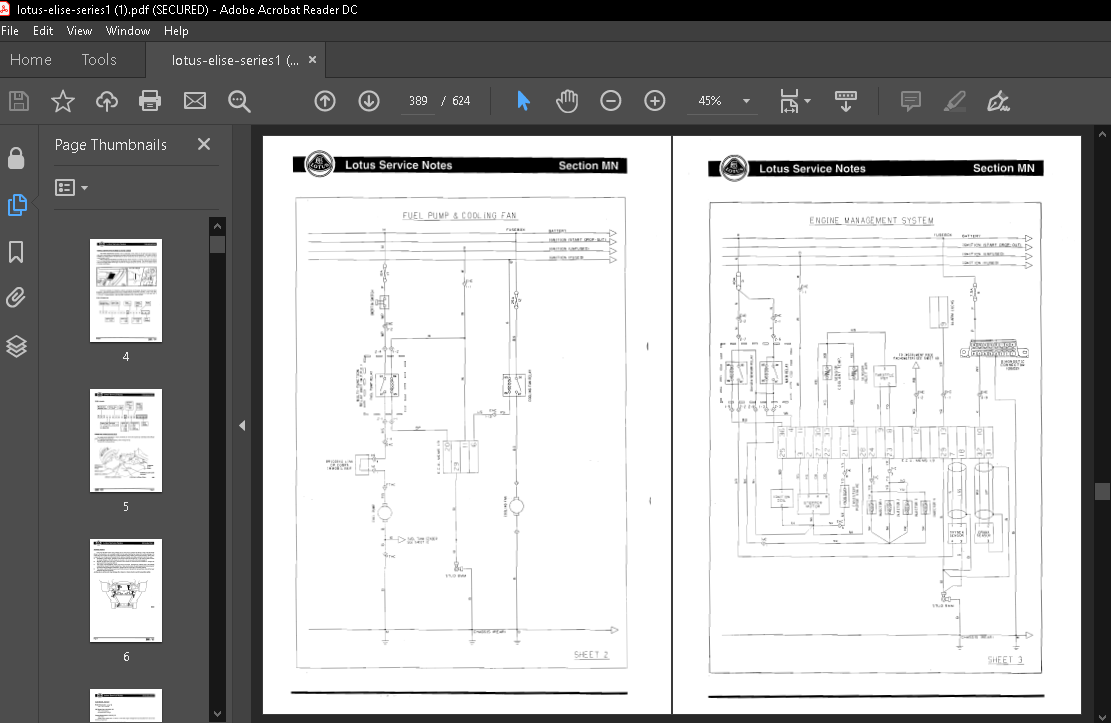This screenshot has height=723, width=1111.
Task: Activate the selection arrow tool
Action: tap(524, 101)
